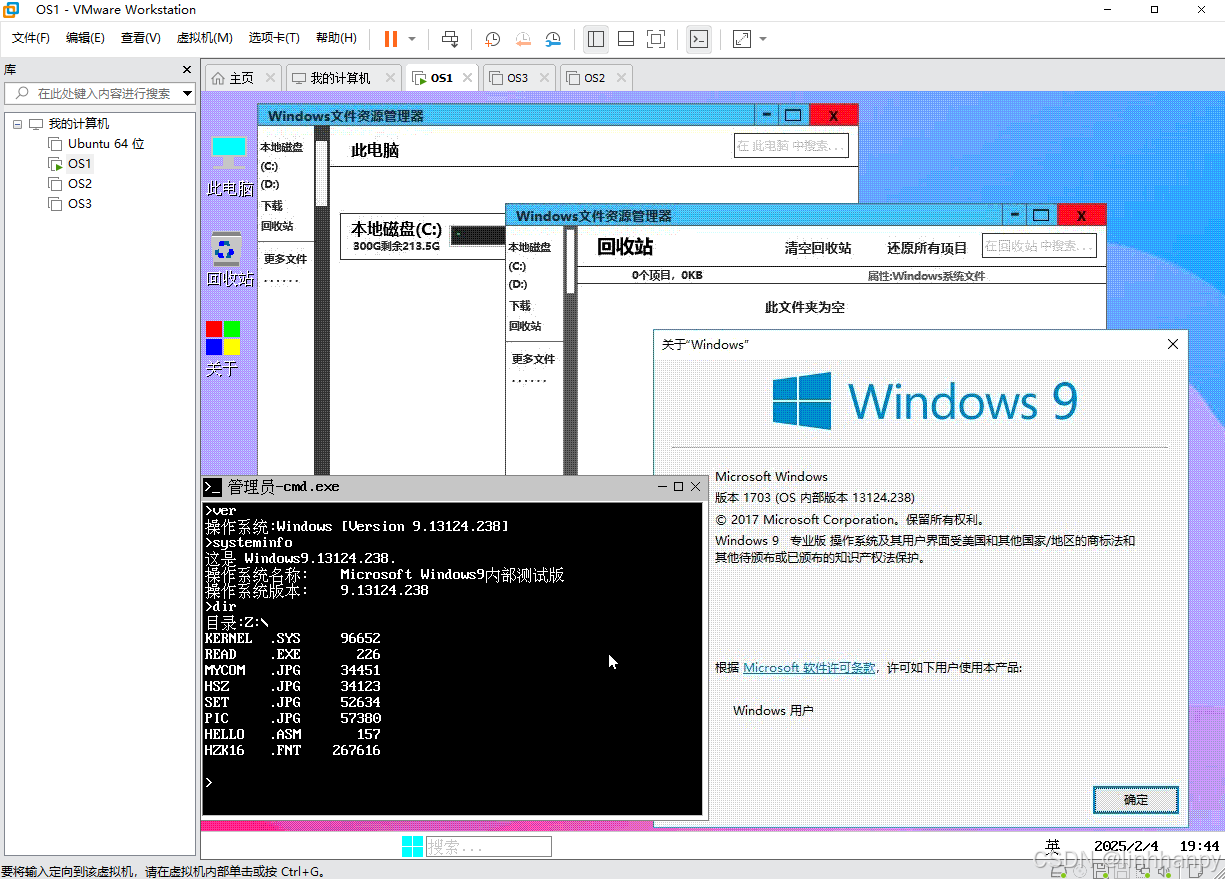Revert to the previous snapshot
The image size is (1225, 879).
tap(523, 39)
